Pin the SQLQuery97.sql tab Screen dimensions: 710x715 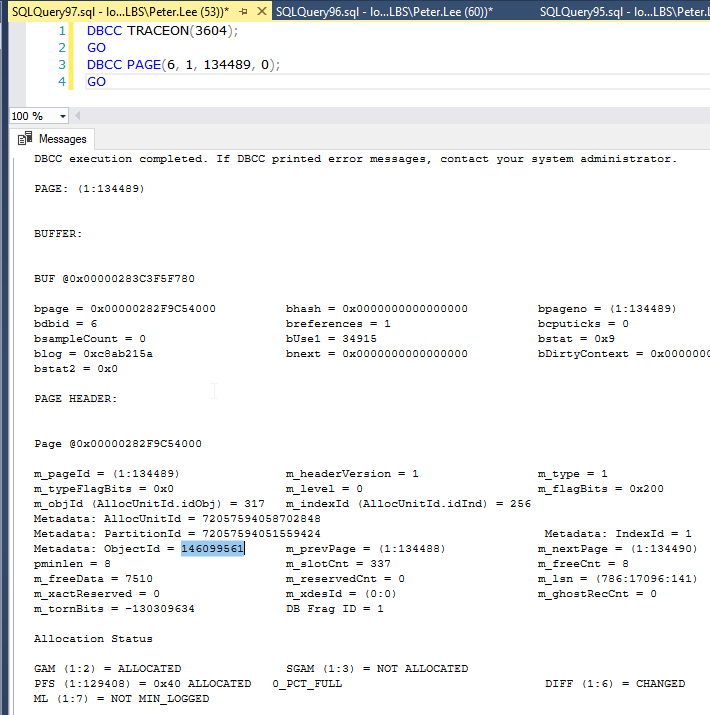coord(244,11)
